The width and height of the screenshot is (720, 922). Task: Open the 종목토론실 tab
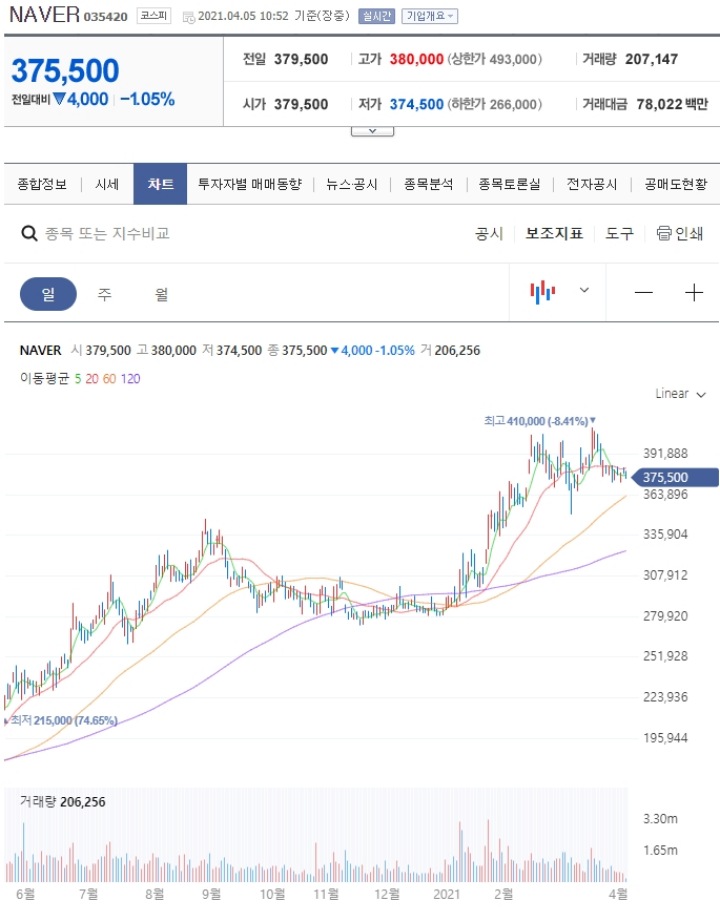pos(509,184)
